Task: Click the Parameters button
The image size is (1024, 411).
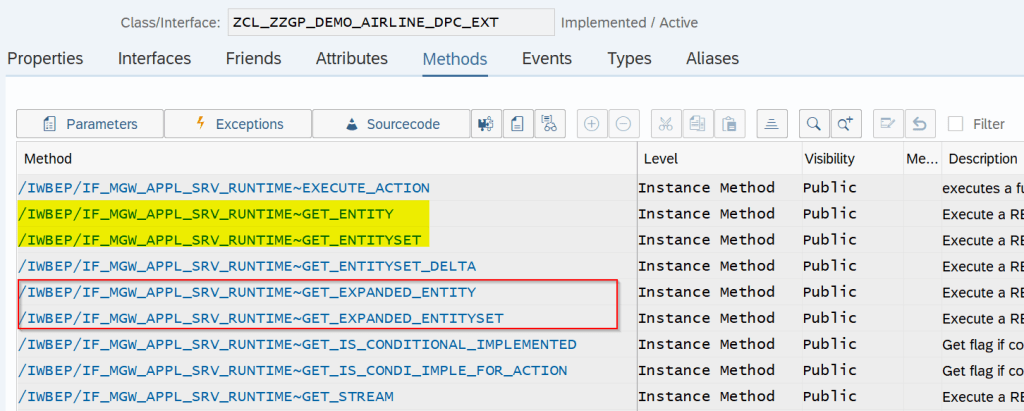Action: point(90,124)
